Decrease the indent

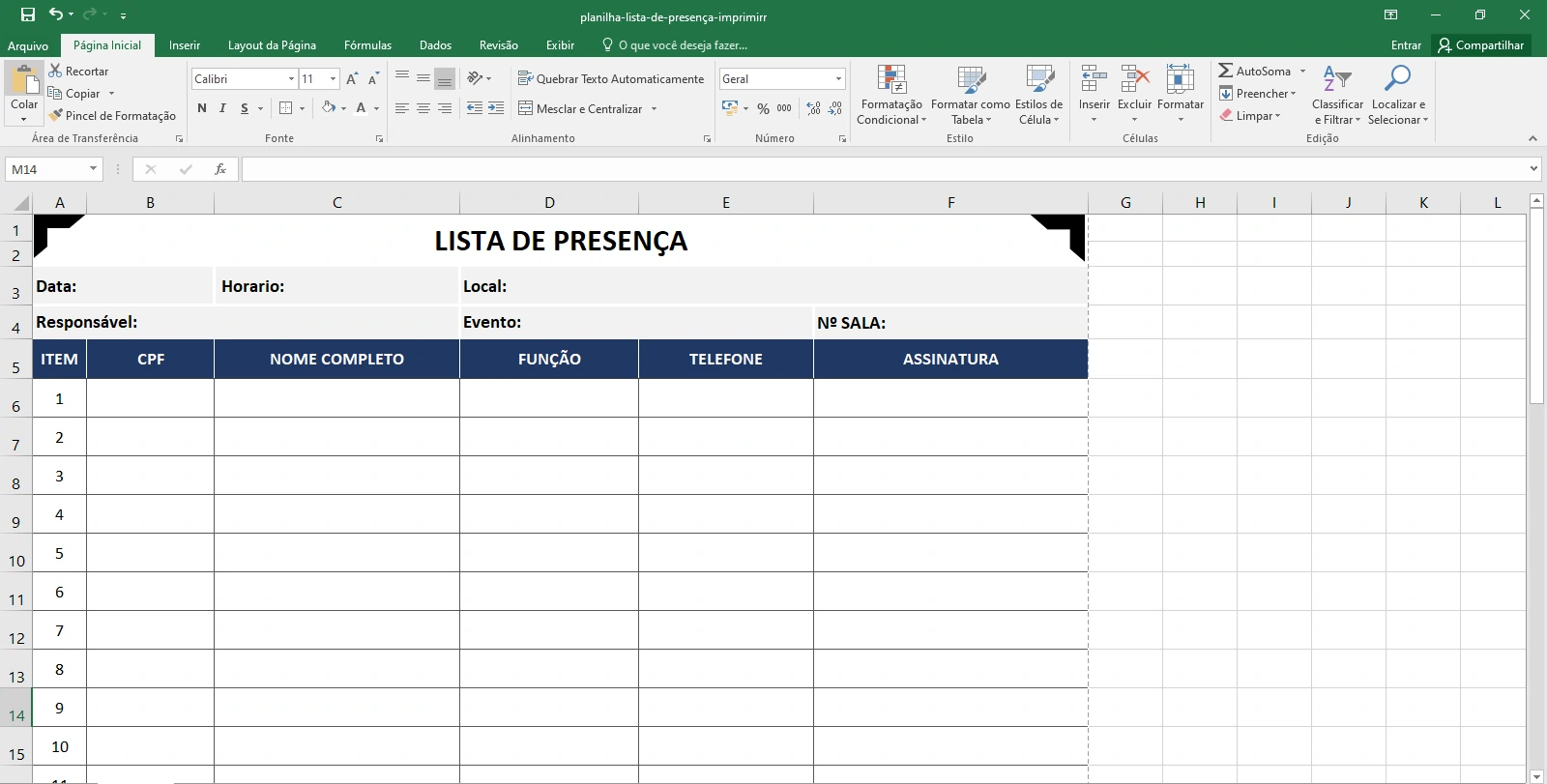pos(475,108)
